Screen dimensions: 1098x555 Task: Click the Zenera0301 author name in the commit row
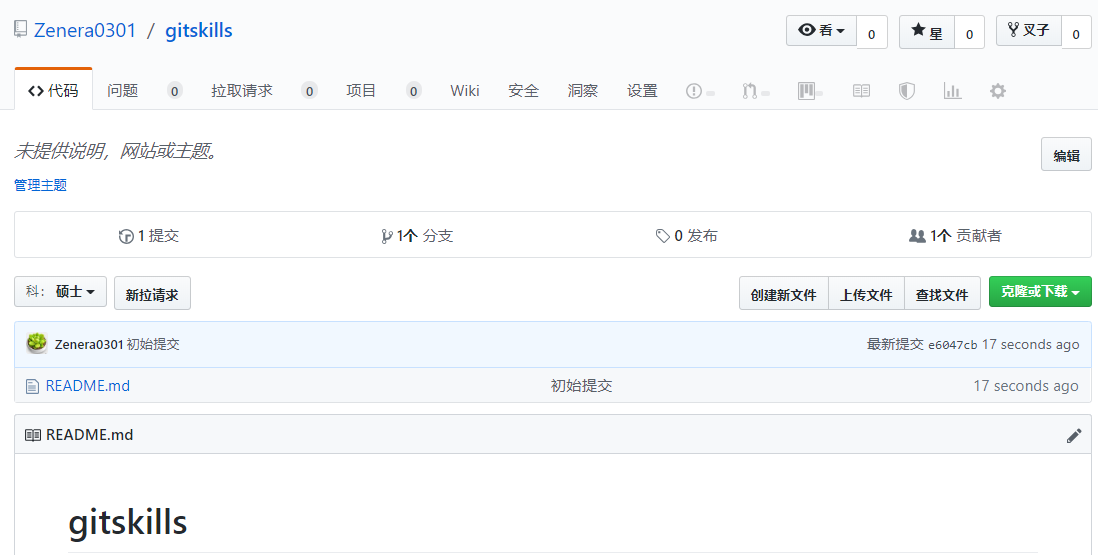pos(89,344)
